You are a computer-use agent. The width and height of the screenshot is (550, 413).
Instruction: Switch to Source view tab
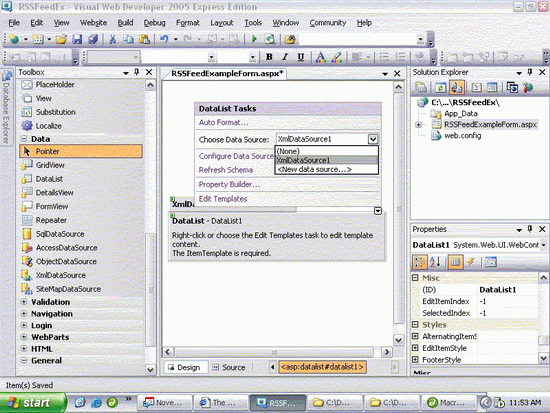pyautogui.click(x=229, y=367)
